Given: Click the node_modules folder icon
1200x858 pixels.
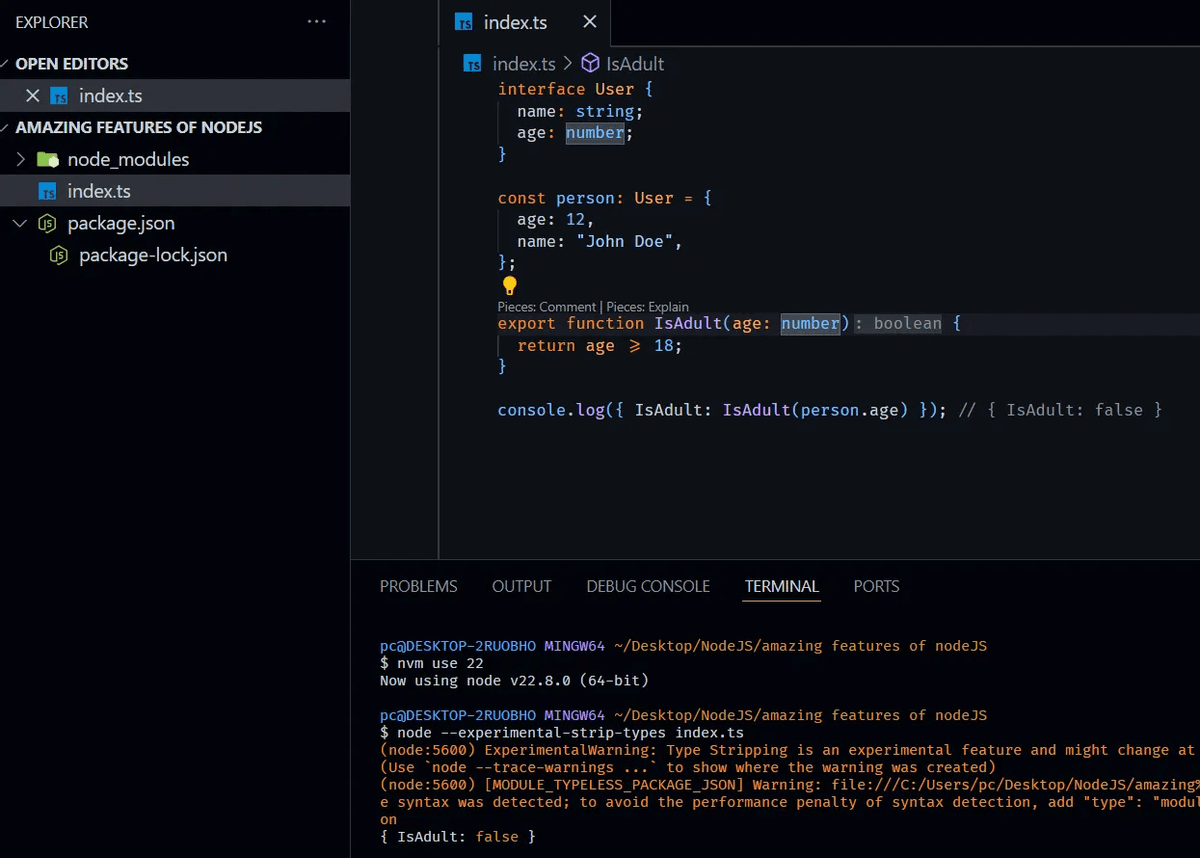Looking at the screenshot, I should (x=48, y=159).
